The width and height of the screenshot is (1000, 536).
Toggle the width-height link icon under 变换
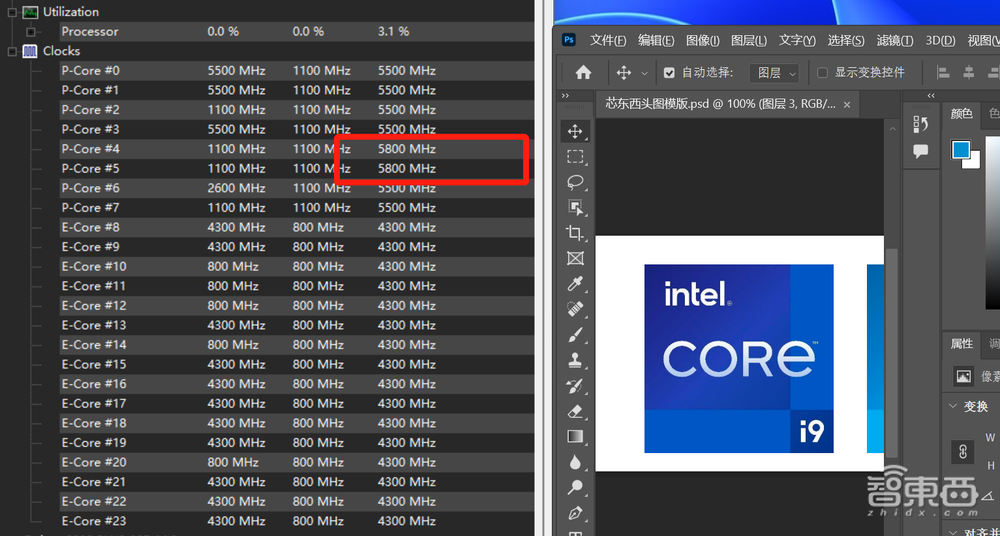[x=963, y=452]
